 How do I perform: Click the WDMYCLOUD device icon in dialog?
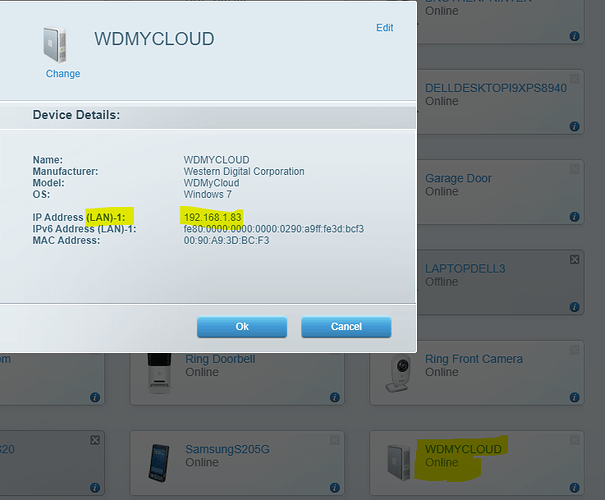pos(55,45)
